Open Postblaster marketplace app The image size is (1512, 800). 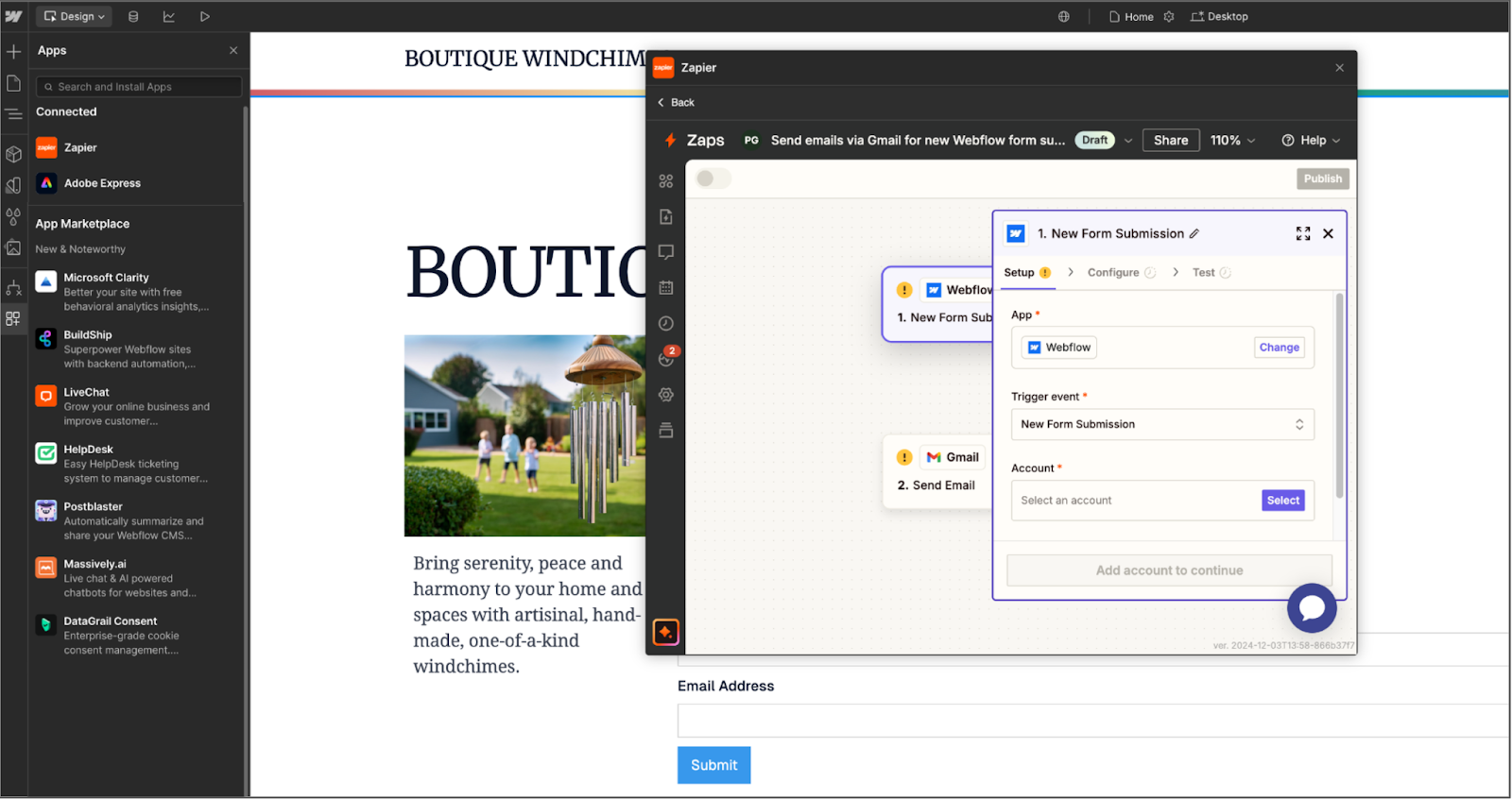pos(138,521)
